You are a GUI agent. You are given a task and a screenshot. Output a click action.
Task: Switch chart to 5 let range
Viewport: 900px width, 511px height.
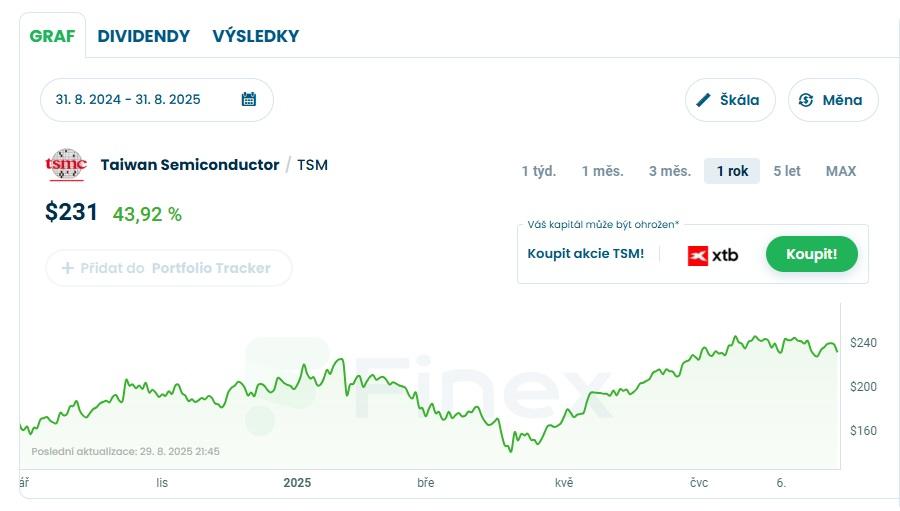(x=787, y=171)
